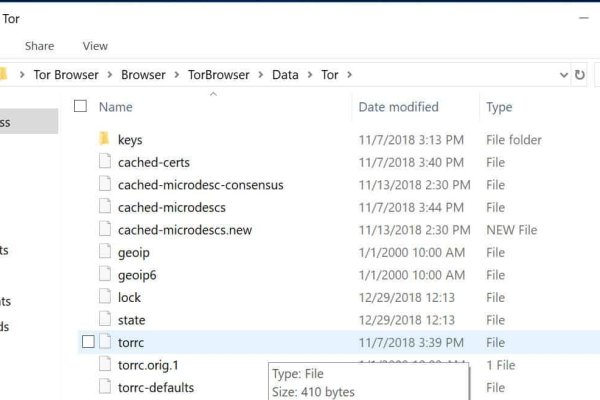This screenshot has width=600, height=400.
Task: Click the geoip file icon
Action: 105,252
